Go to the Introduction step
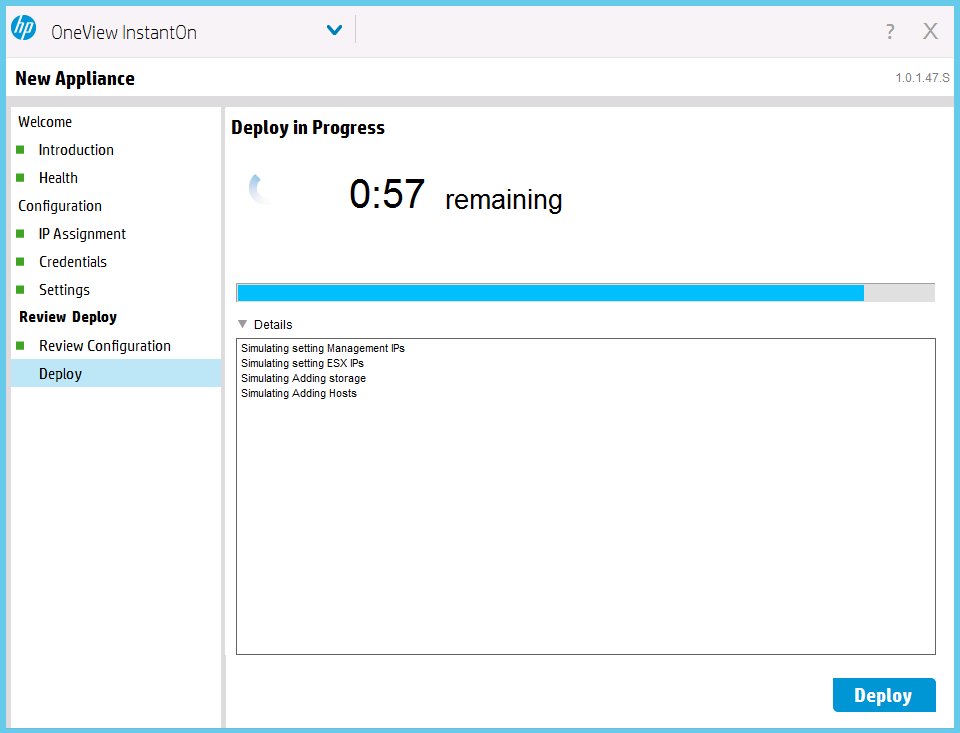The image size is (960, 733). click(x=76, y=150)
